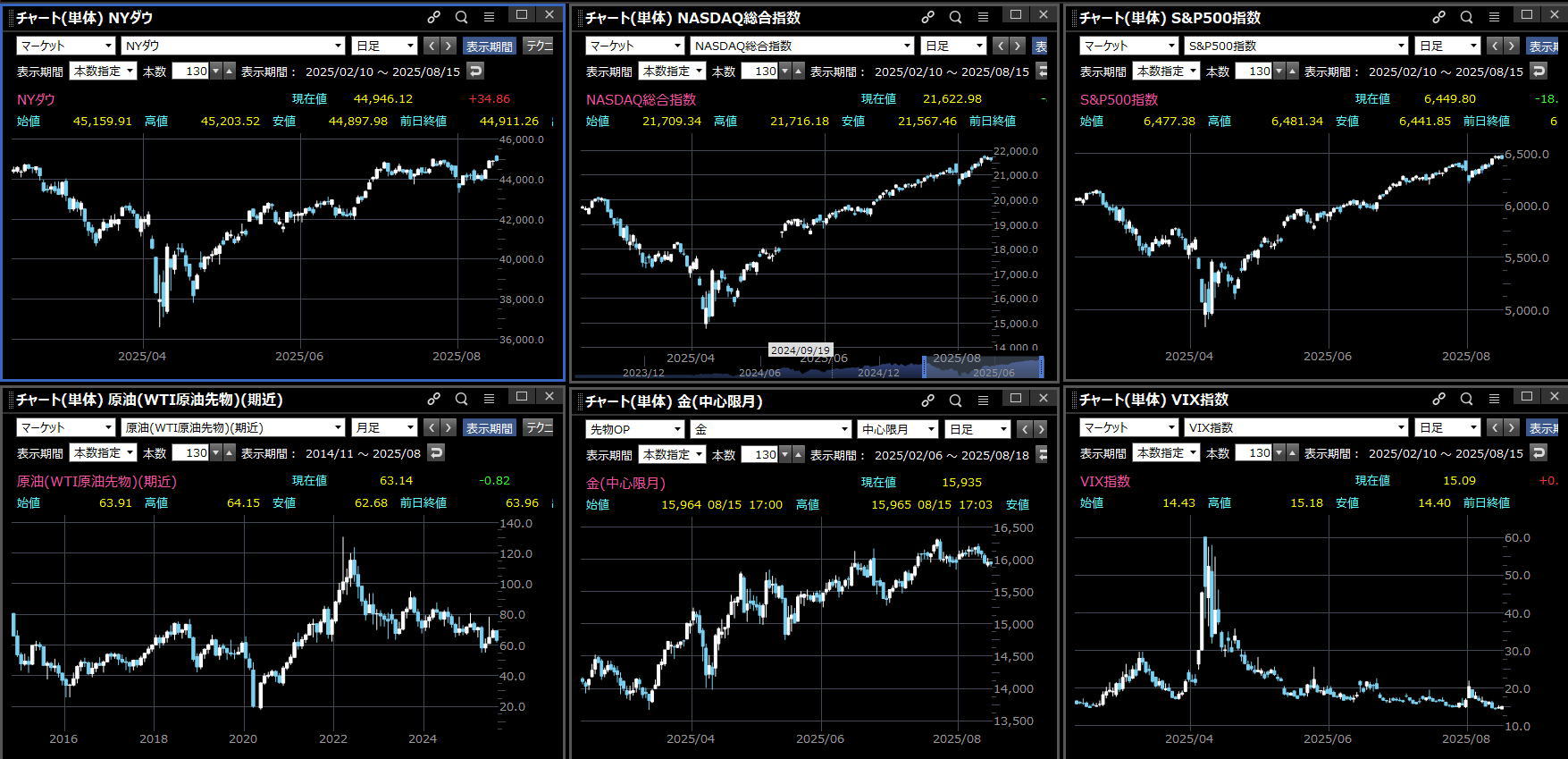This screenshot has height=759, width=1568.
Task: Click the link icon in NYダウ chart header
Action: [433, 17]
